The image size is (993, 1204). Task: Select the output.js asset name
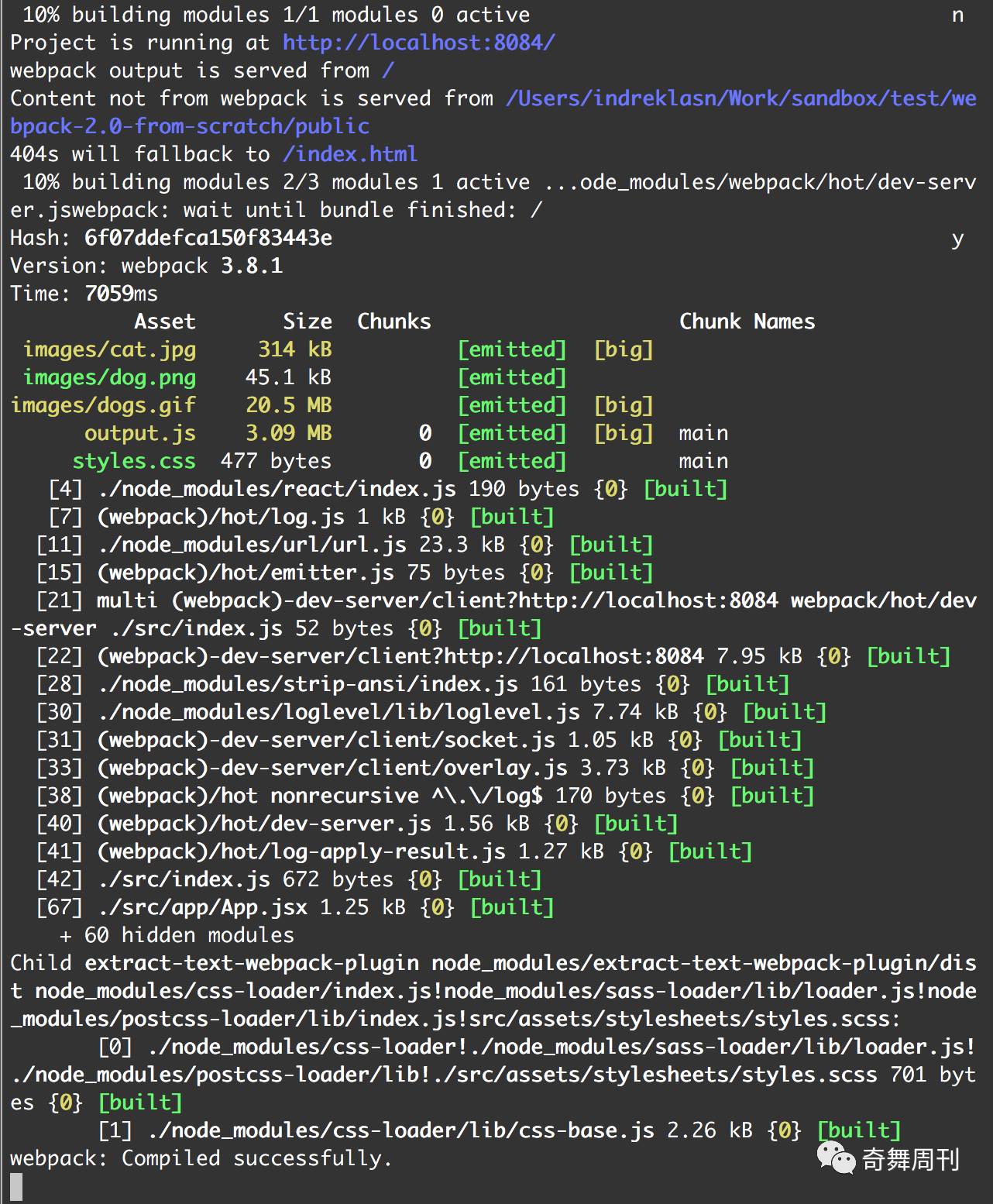[140, 433]
